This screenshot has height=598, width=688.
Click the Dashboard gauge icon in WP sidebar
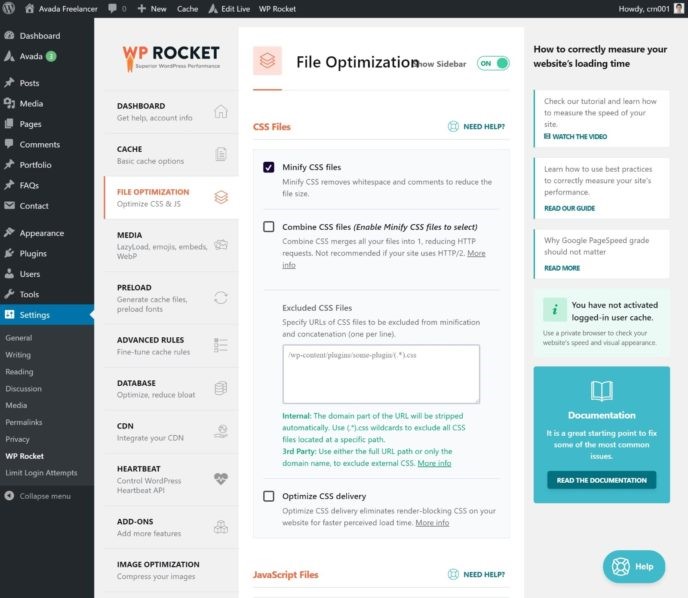pyautogui.click(x=9, y=36)
